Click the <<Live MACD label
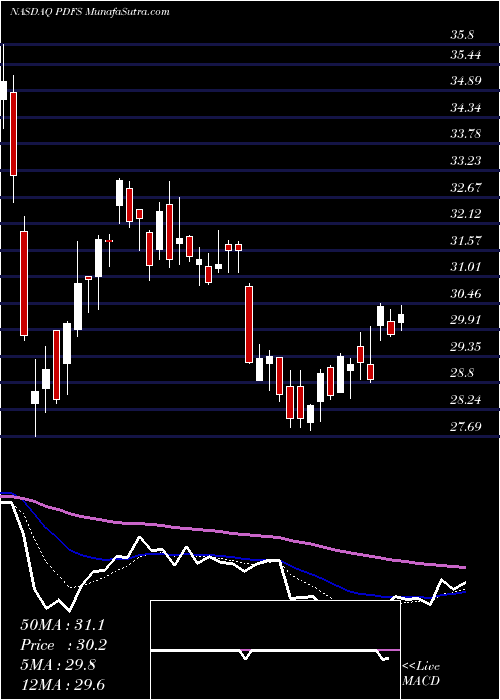This screenshot has width=500, height=700. click(421, 673)
